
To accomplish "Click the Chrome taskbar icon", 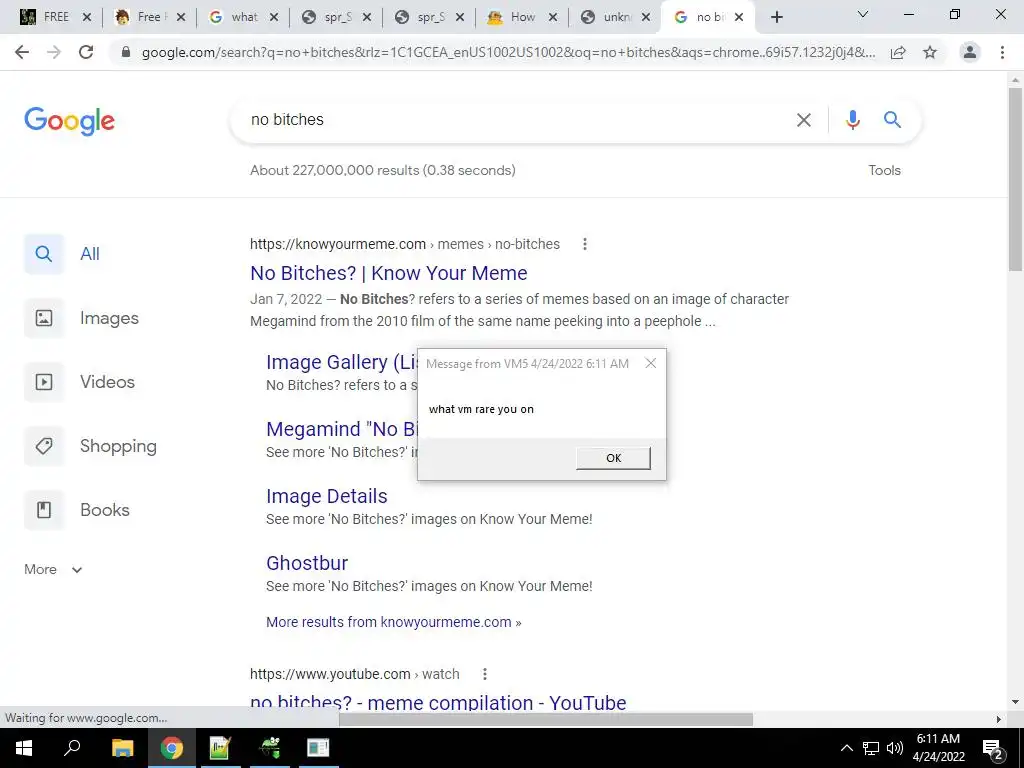I will pos(172,748).
